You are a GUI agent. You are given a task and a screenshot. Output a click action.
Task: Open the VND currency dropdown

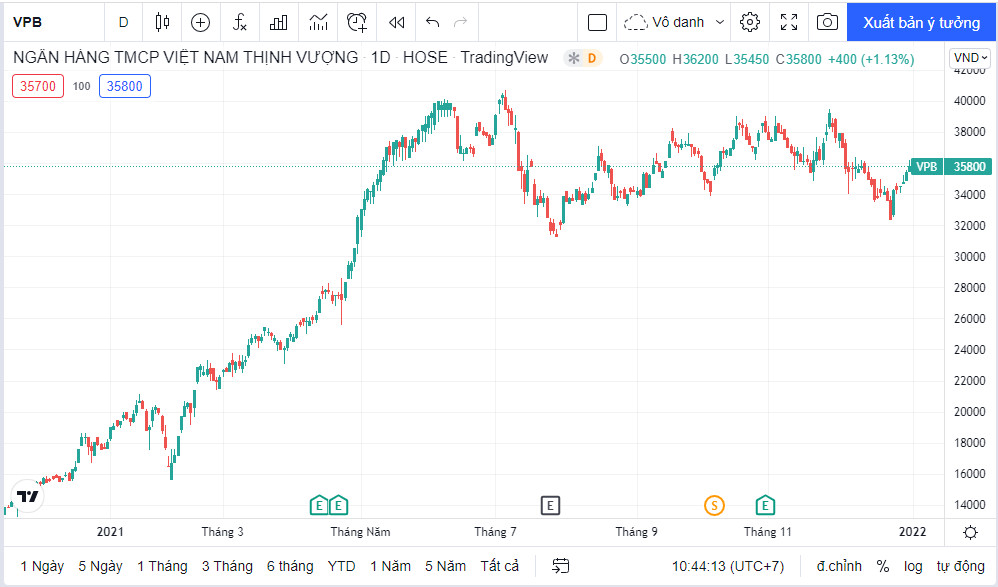(970, 58)
